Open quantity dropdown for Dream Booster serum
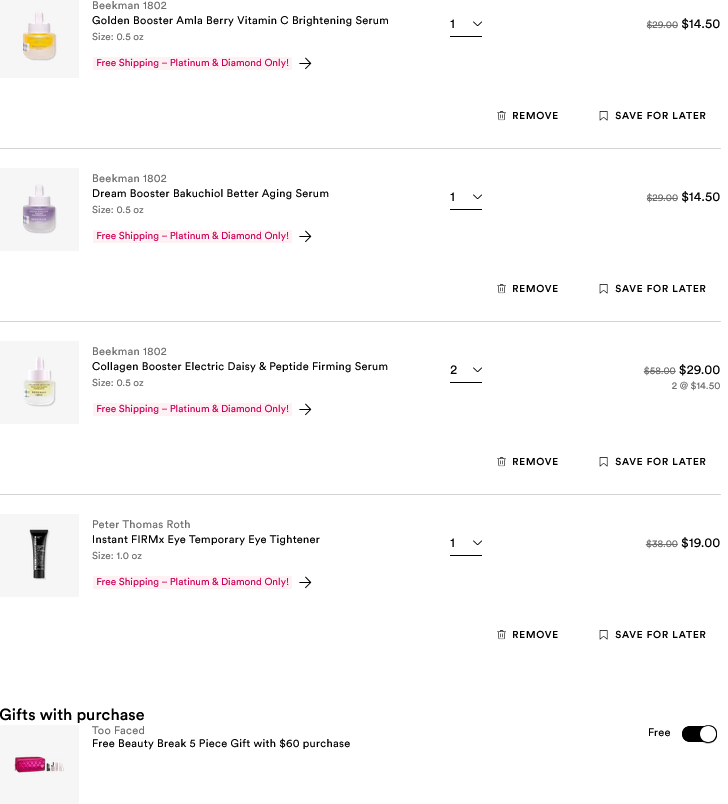 (465, 197)
